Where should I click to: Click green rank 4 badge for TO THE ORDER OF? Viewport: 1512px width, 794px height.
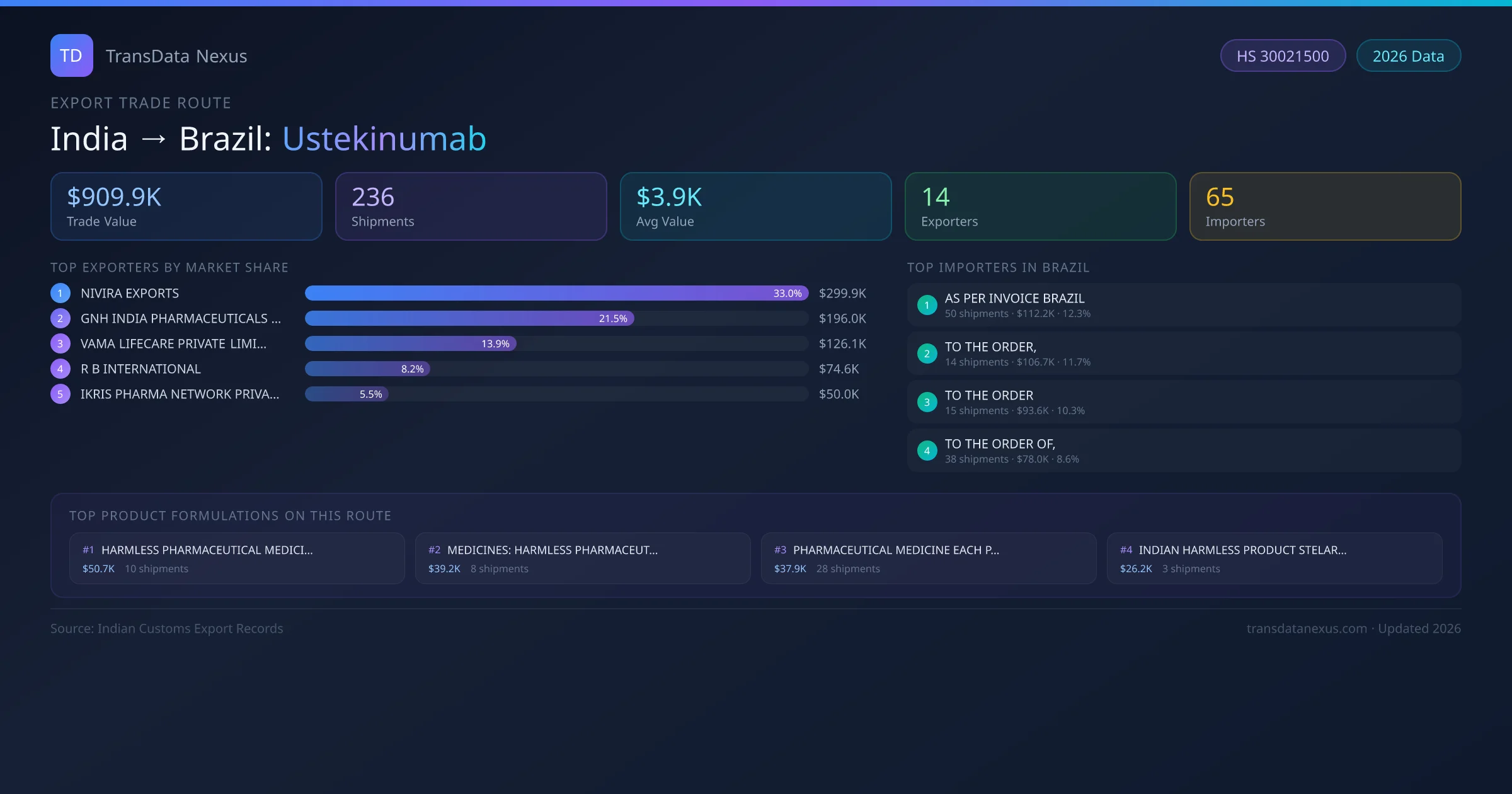click(927, 451)
